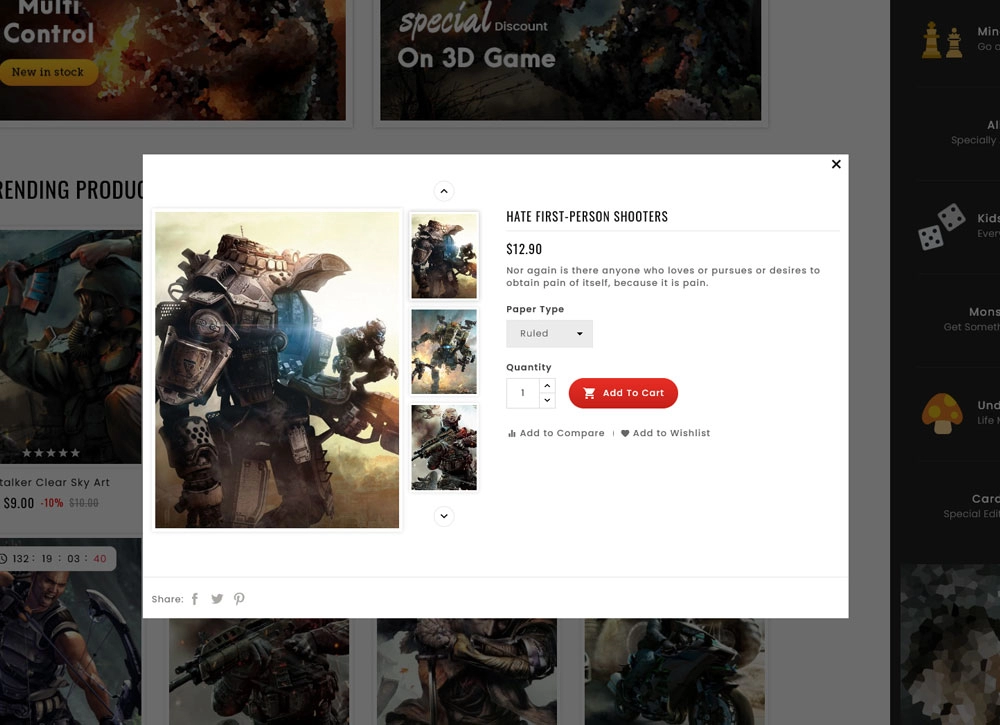Select the second battle scene thumbnail
The image size is (1000, 725).
point(444,352)
